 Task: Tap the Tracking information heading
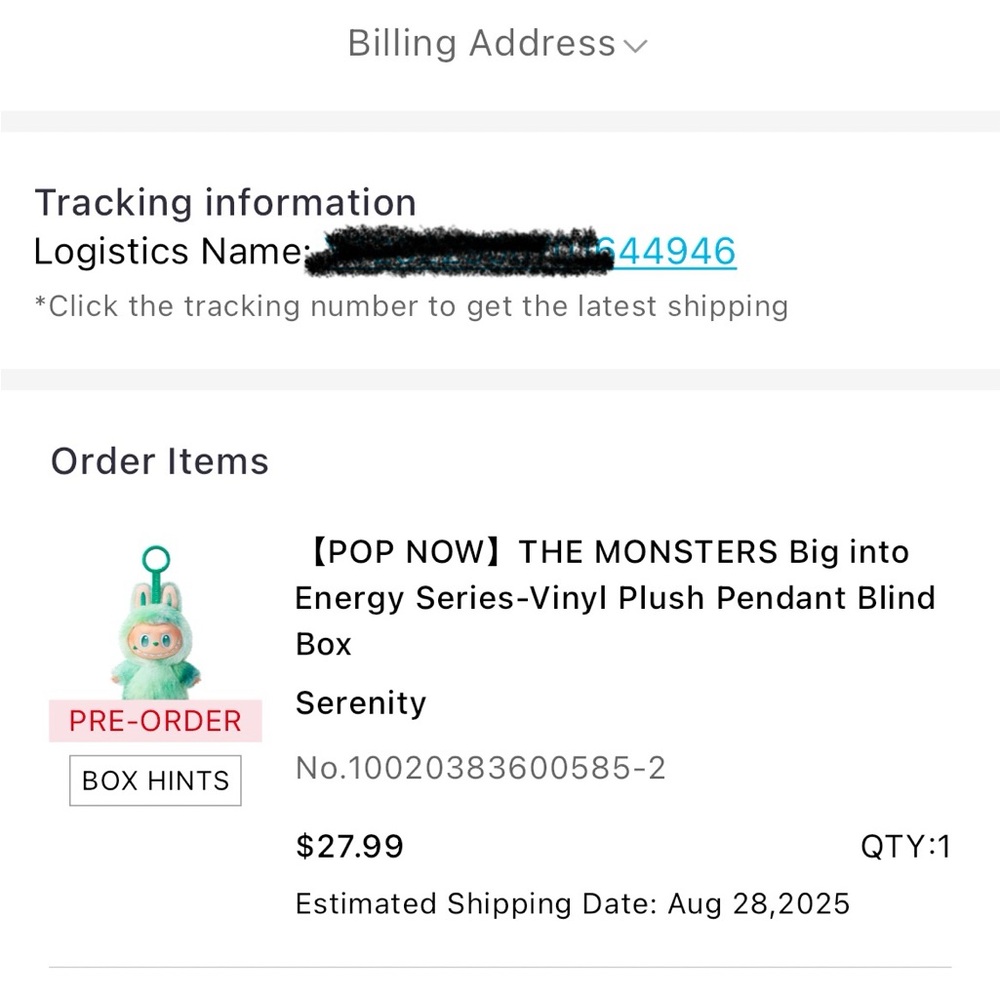(225, 203)
